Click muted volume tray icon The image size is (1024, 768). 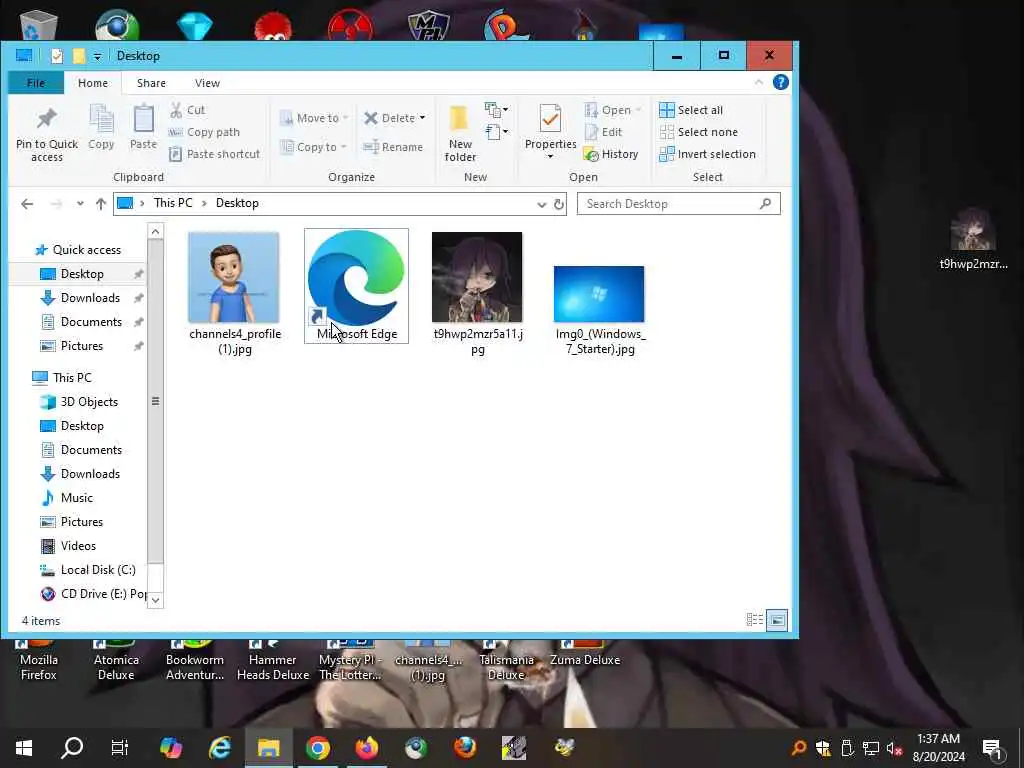895,748
